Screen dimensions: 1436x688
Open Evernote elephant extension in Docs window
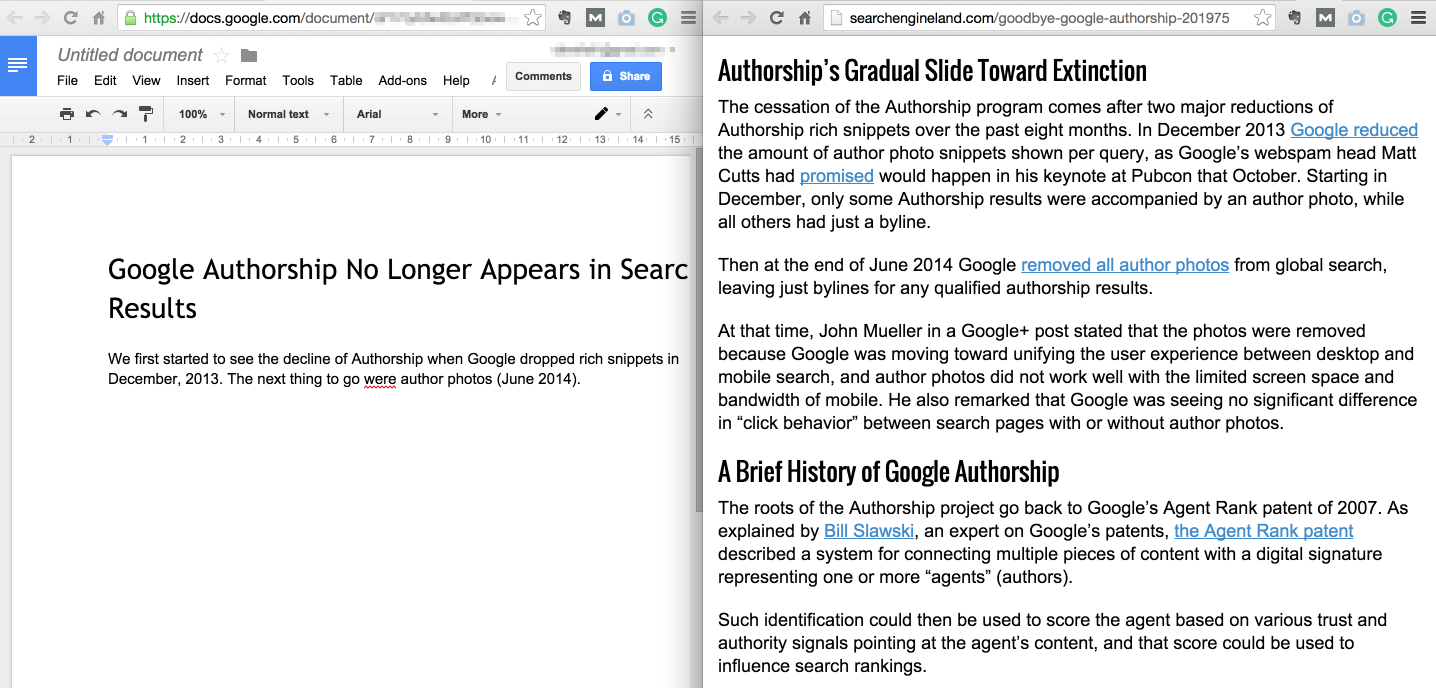tap(565, 18)
